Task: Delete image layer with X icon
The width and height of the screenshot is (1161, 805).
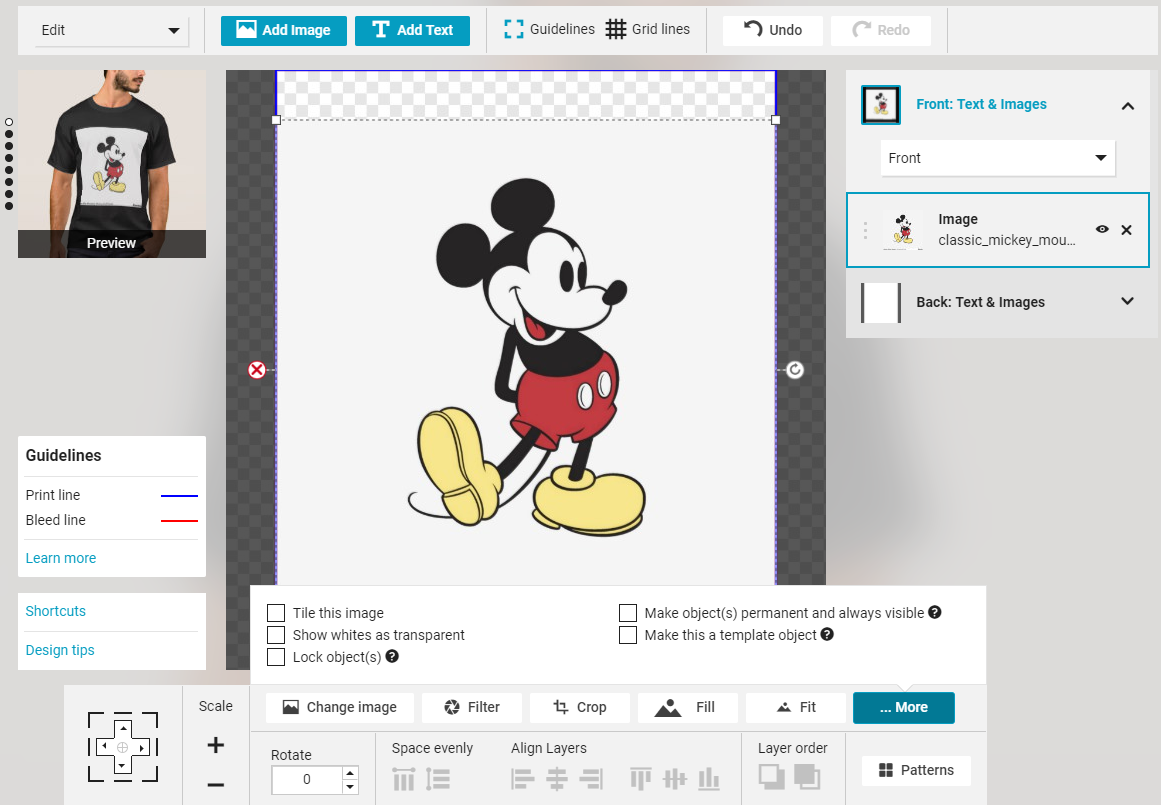Action: [x=1126, y=230]
